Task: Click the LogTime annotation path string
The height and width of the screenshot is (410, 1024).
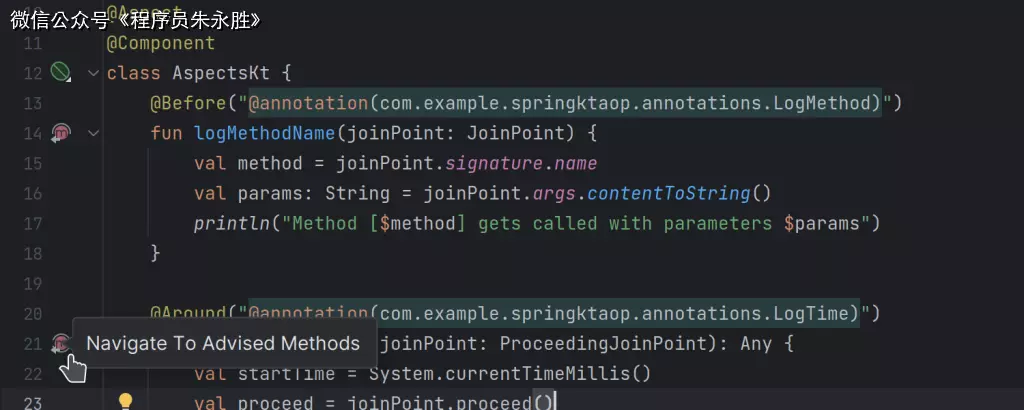Action: click(553, 313)
